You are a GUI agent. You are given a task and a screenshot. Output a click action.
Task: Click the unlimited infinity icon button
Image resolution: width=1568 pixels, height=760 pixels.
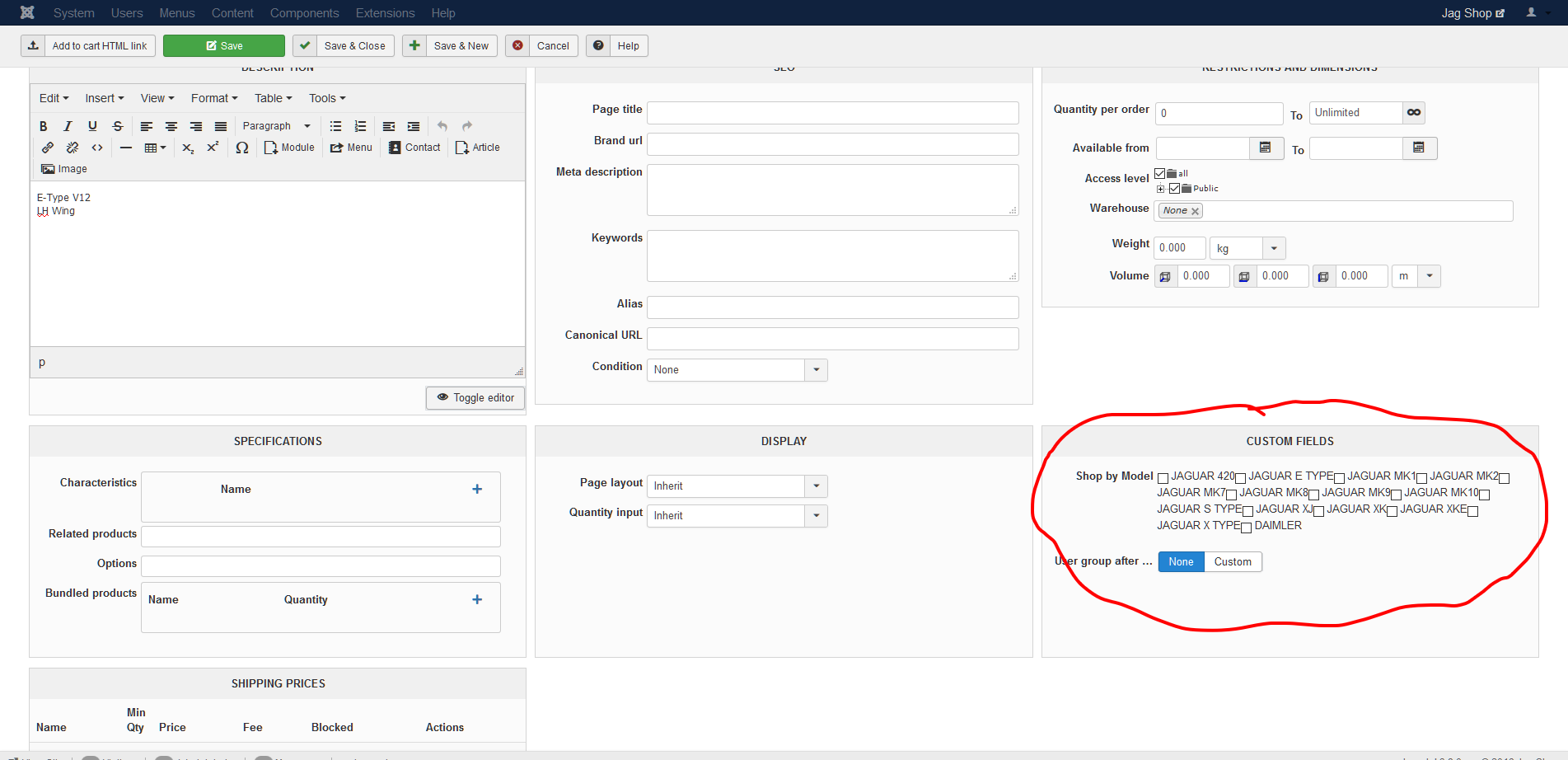(x=1414, y=113)
